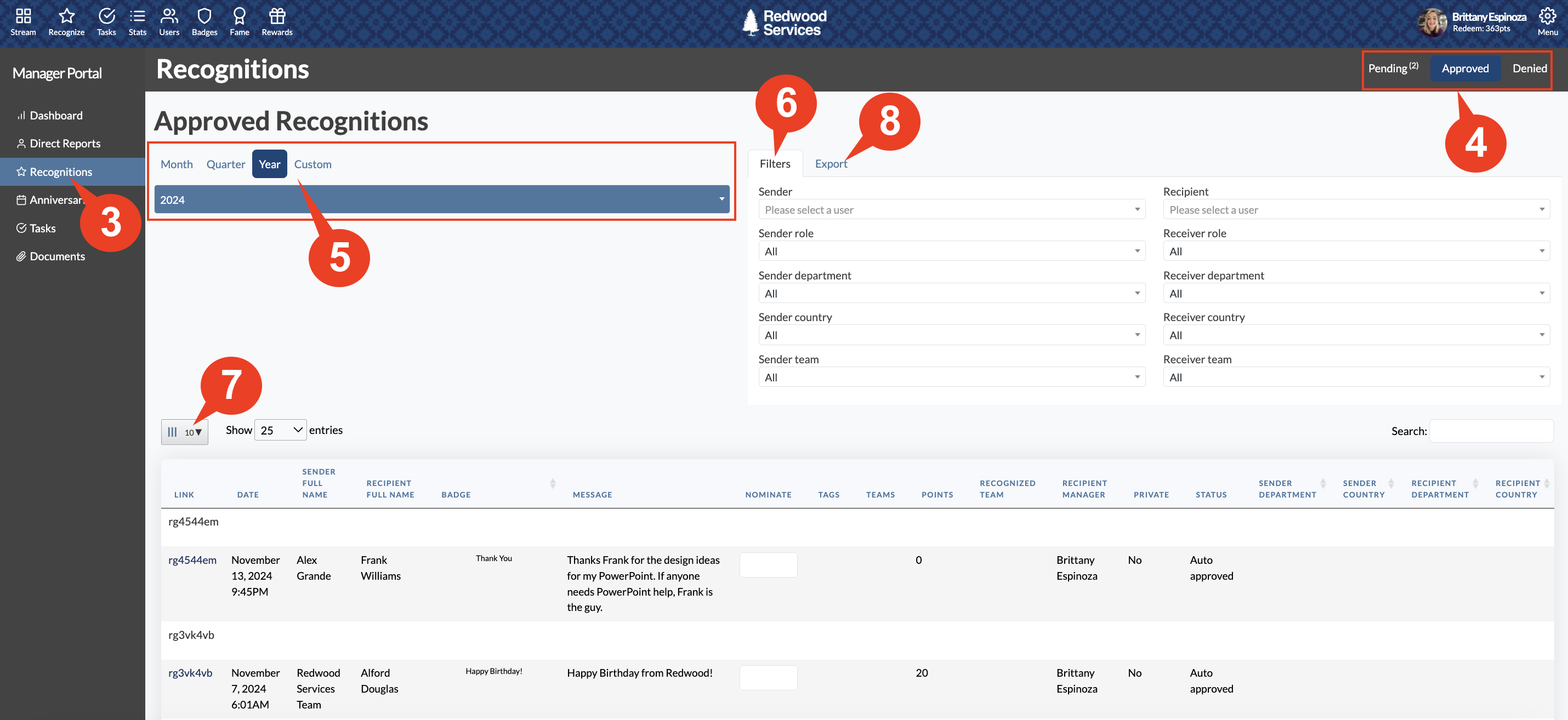Expand the Receiver department dropdown

click(x=1356, y=293)
